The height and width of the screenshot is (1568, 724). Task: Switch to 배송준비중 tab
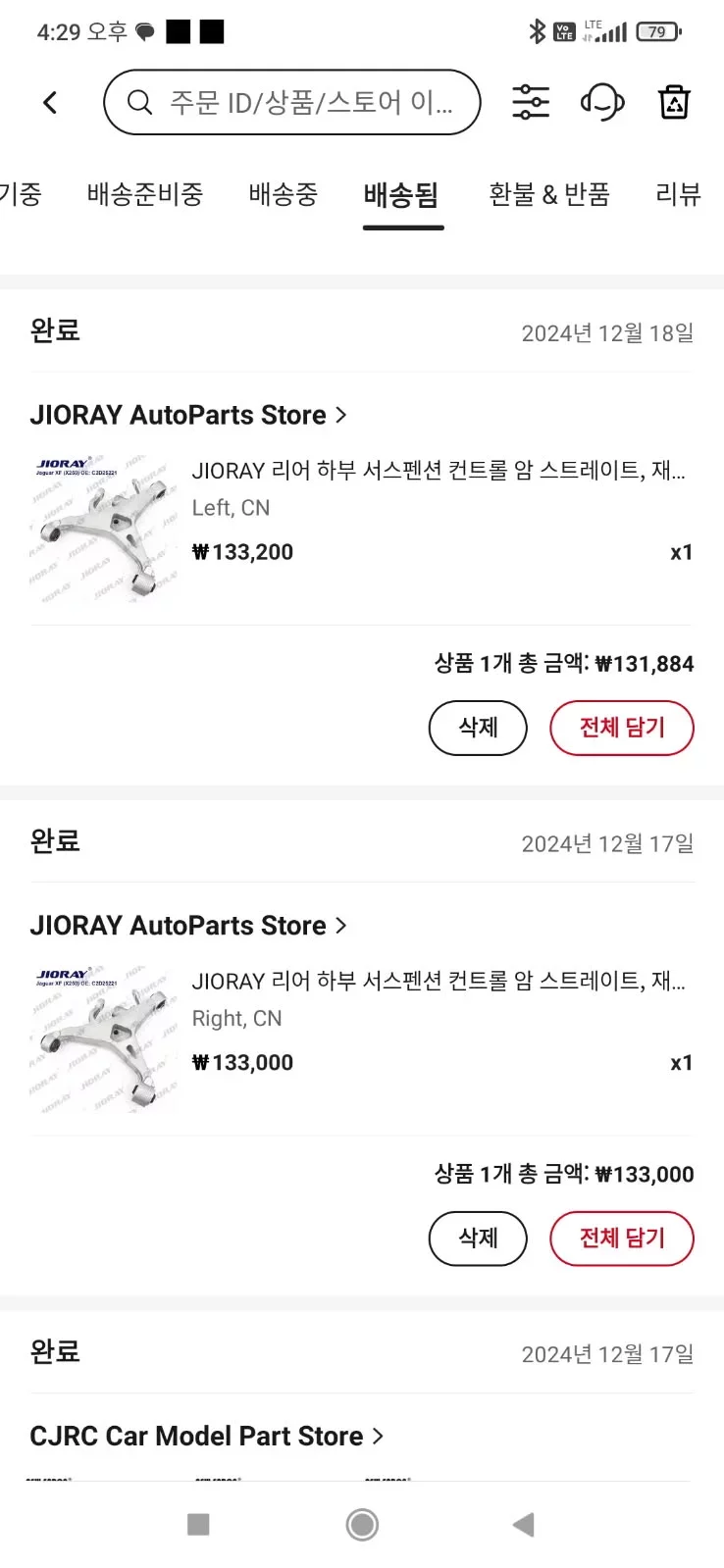145,194
